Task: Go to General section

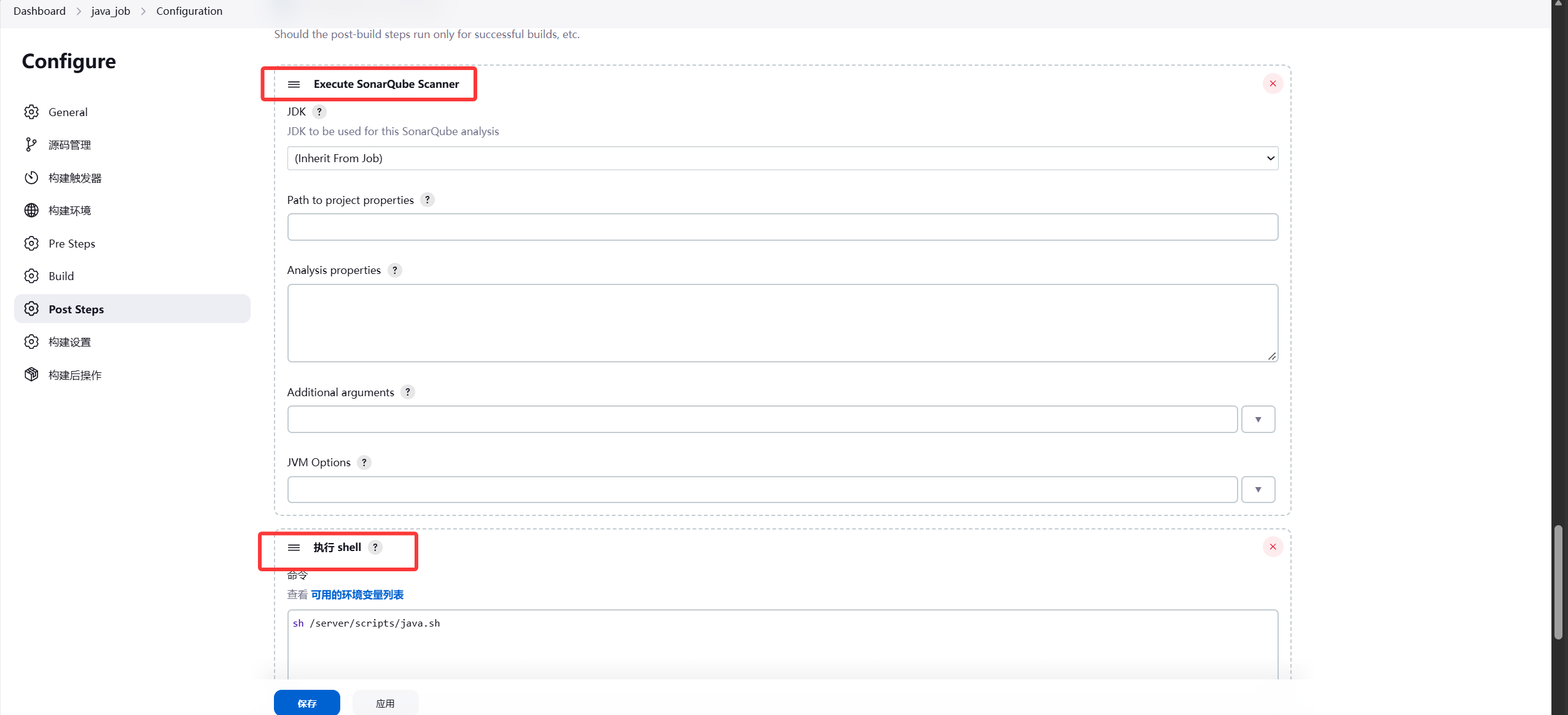Action: click(132, 112)
